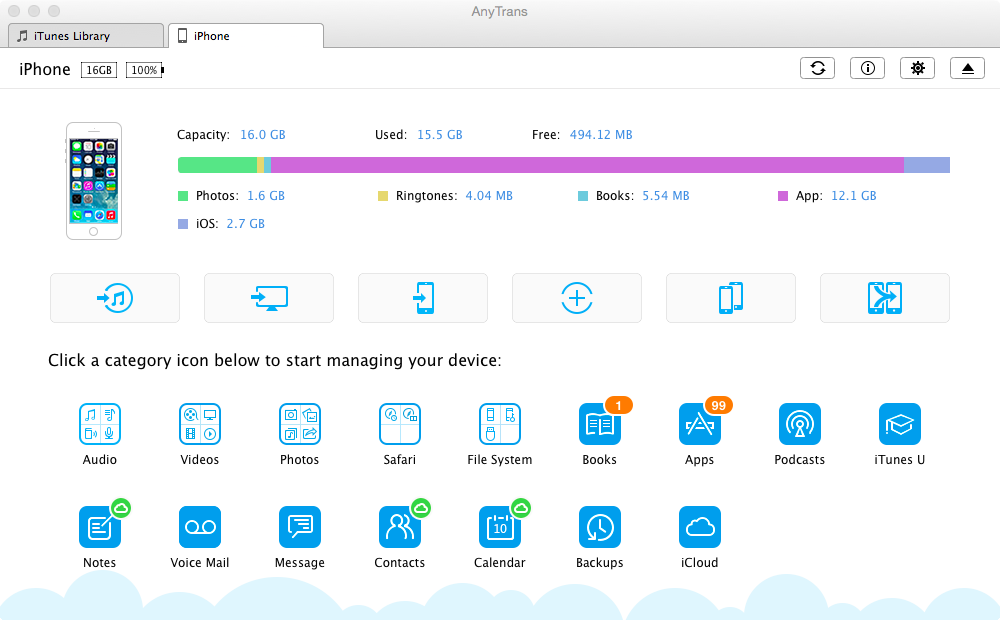Click the merge device button
This screenshot has width=1000, height=620.
[885, 298]
